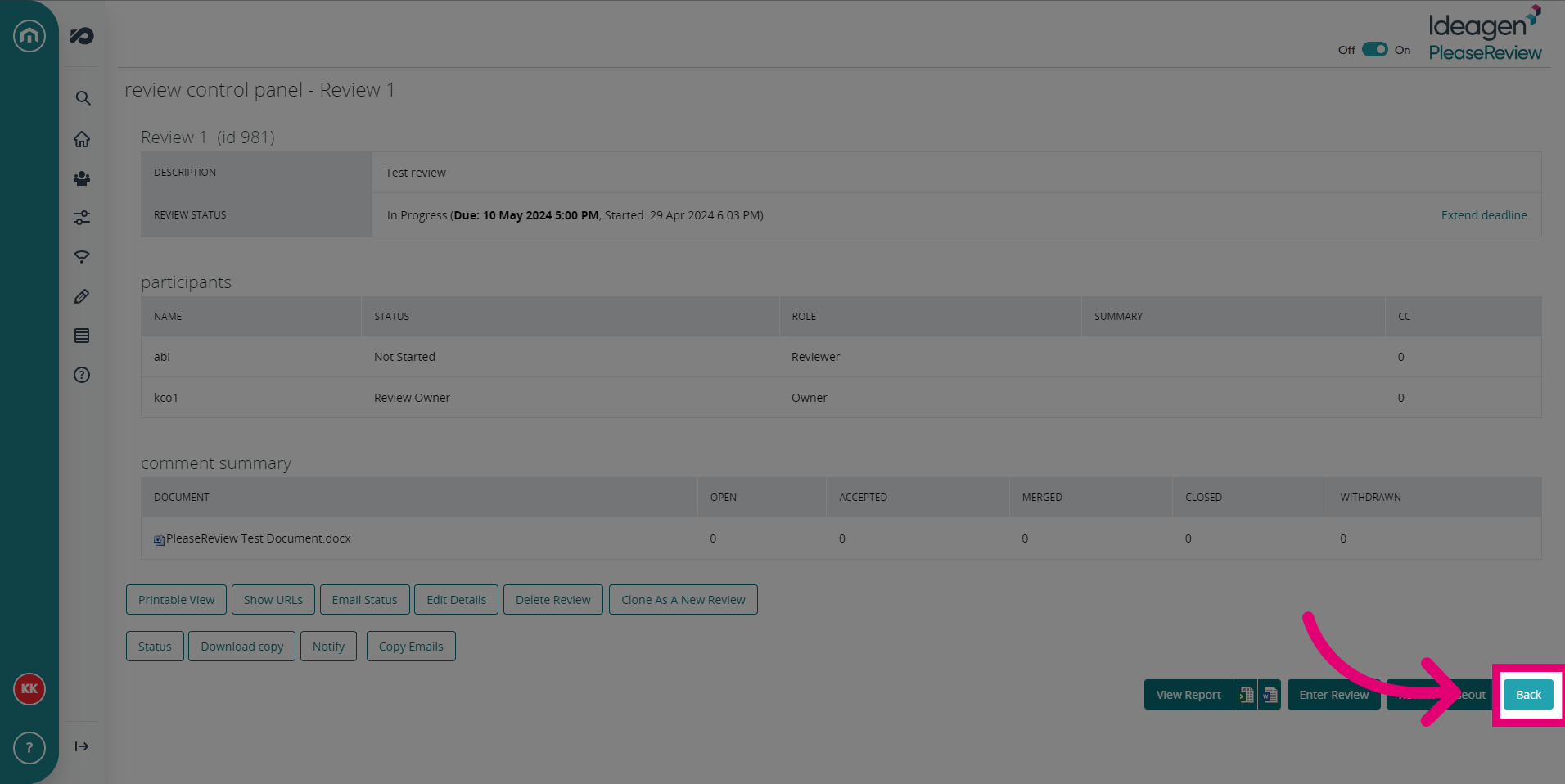The height and width of the screenshot is (784, 1565).
Task: Click the Reviewer role cell
Action: tap(815, 357)
